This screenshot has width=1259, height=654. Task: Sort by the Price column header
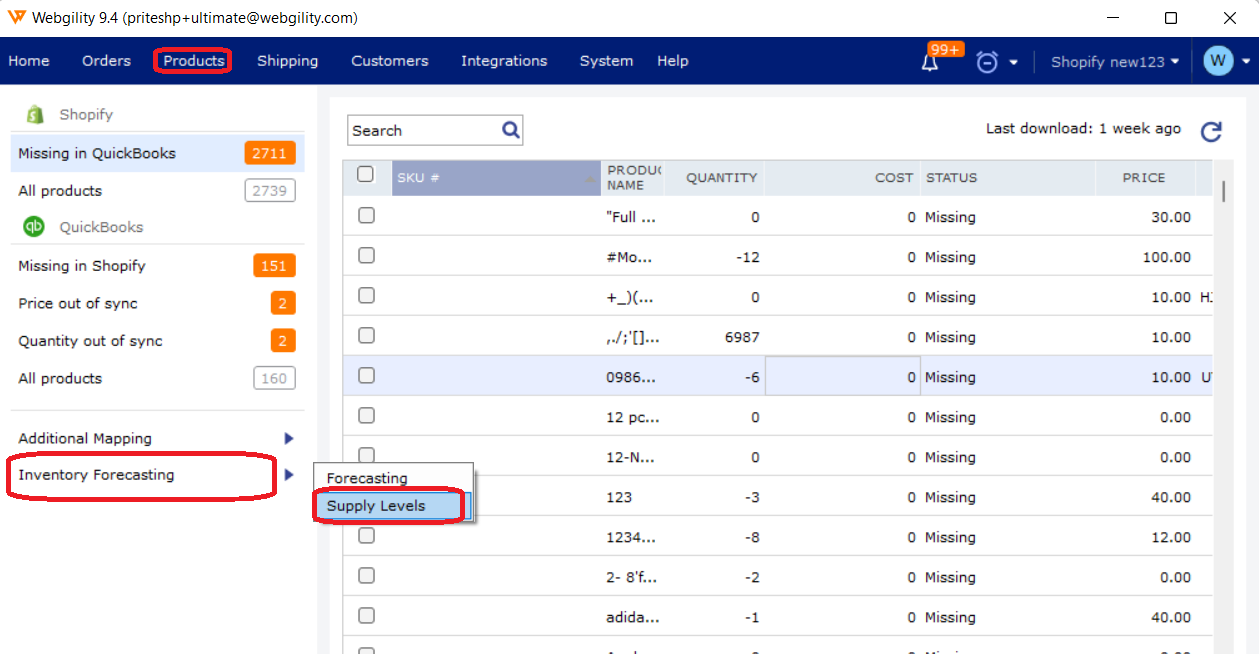coord(1144,178)
